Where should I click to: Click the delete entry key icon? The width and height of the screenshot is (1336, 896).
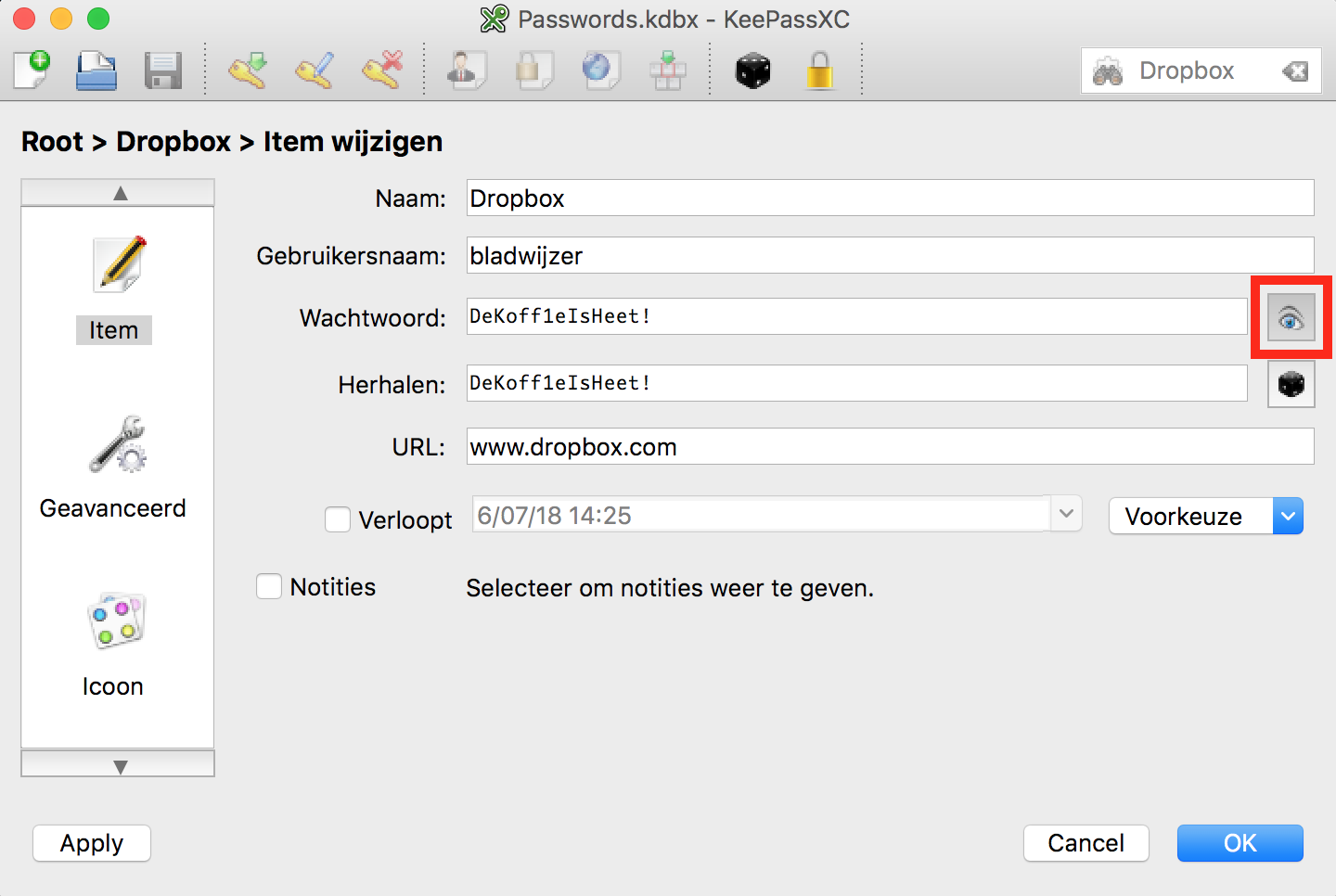[382, 70]
